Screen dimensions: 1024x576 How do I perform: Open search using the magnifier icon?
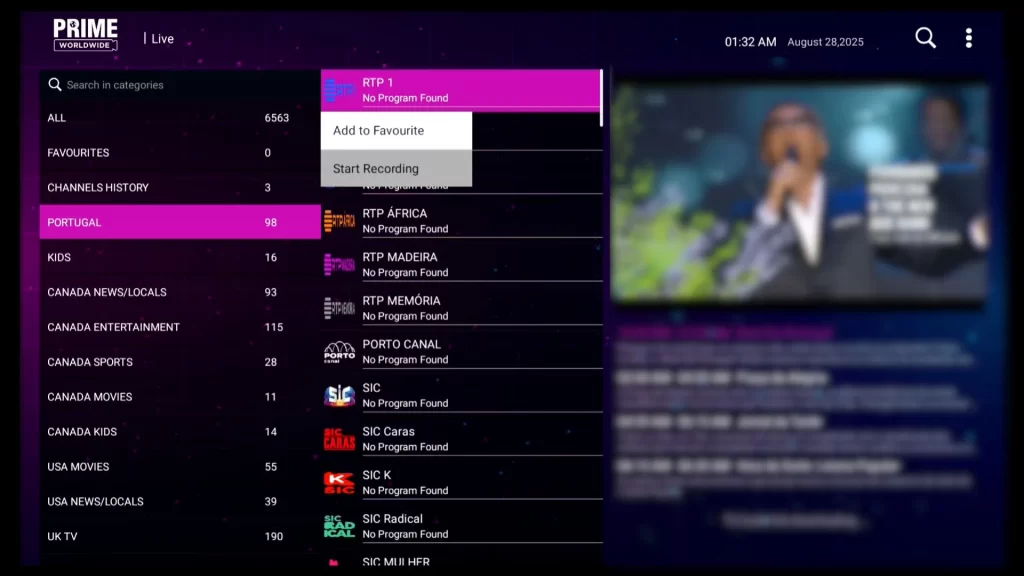click(925, 37)
